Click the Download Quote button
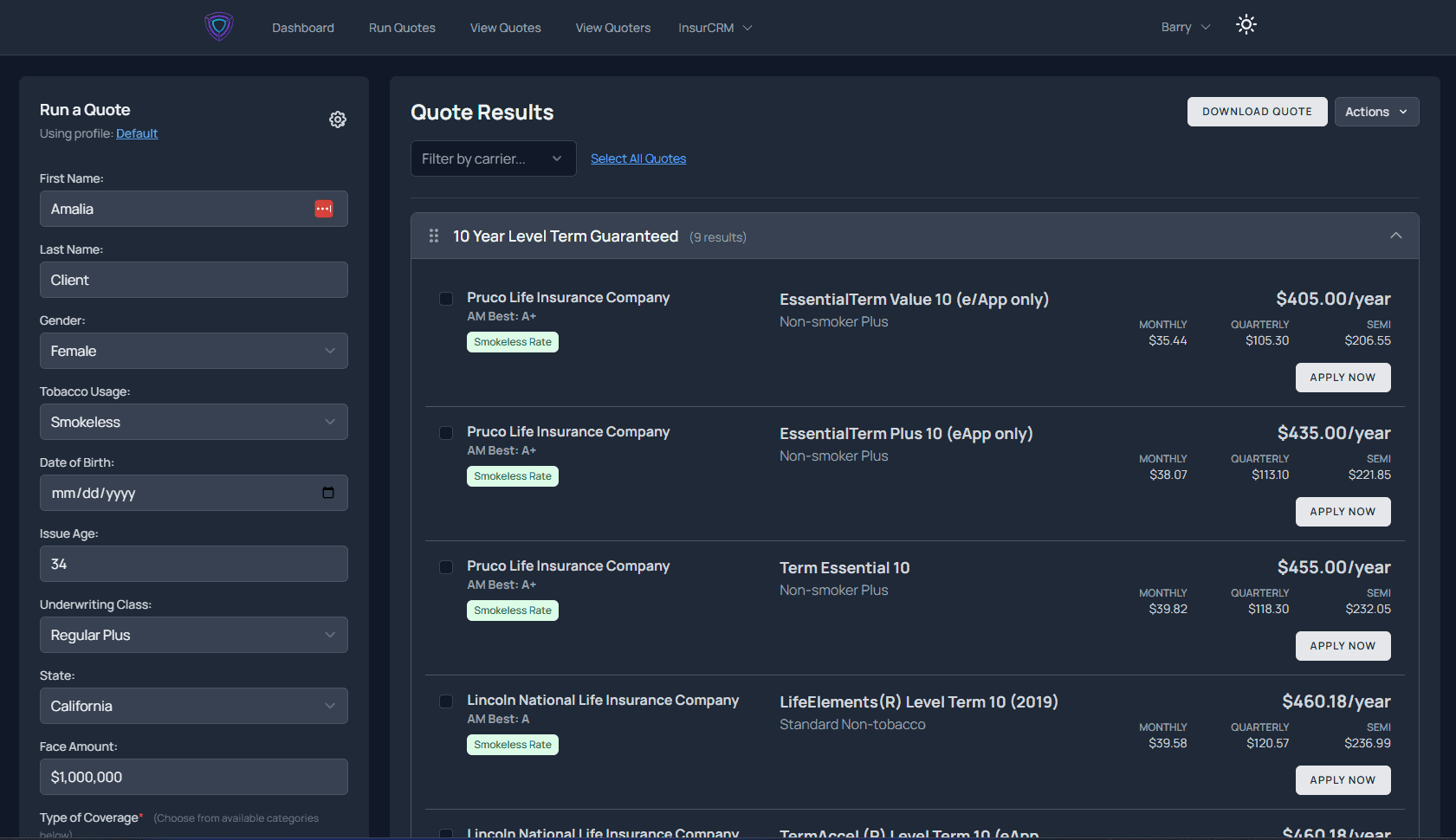1456x840 pixels. (x=1258, y=112)
